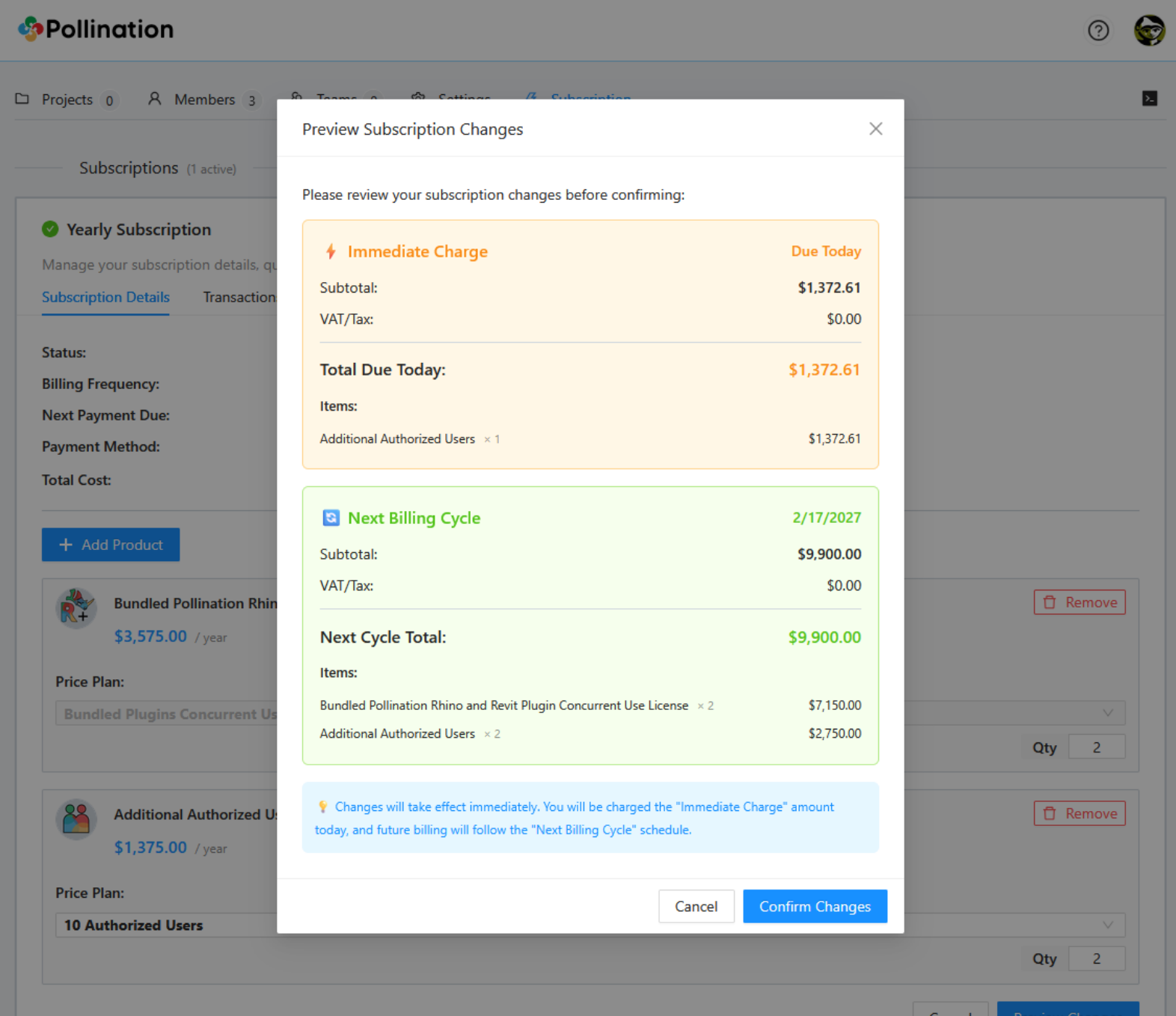Viewport: 1176px width, 1016px height.
Task: Open the user profile avatar
Action: coord(1148,31)
